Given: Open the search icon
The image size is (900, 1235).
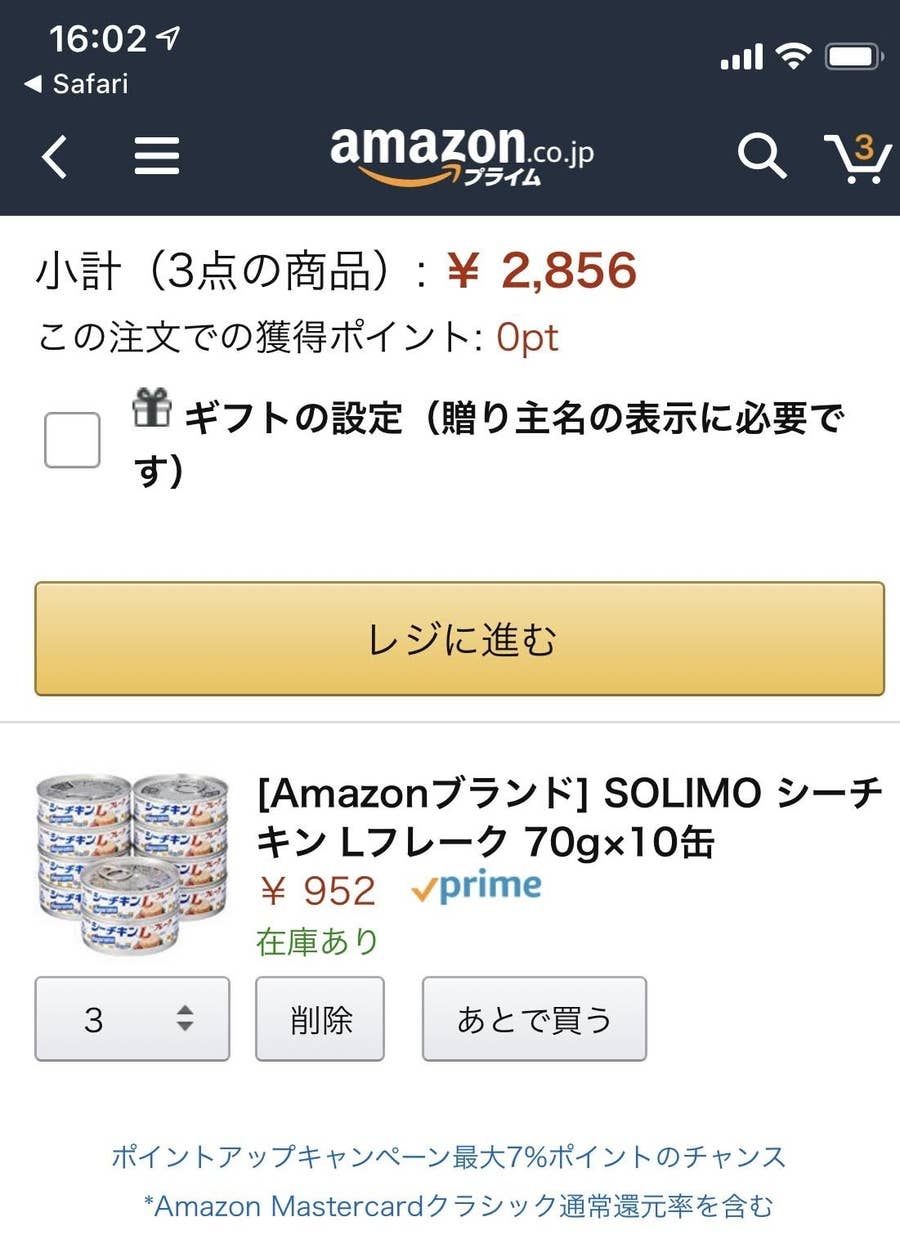Looking at the screenshot, I should [x=762, y=157].
